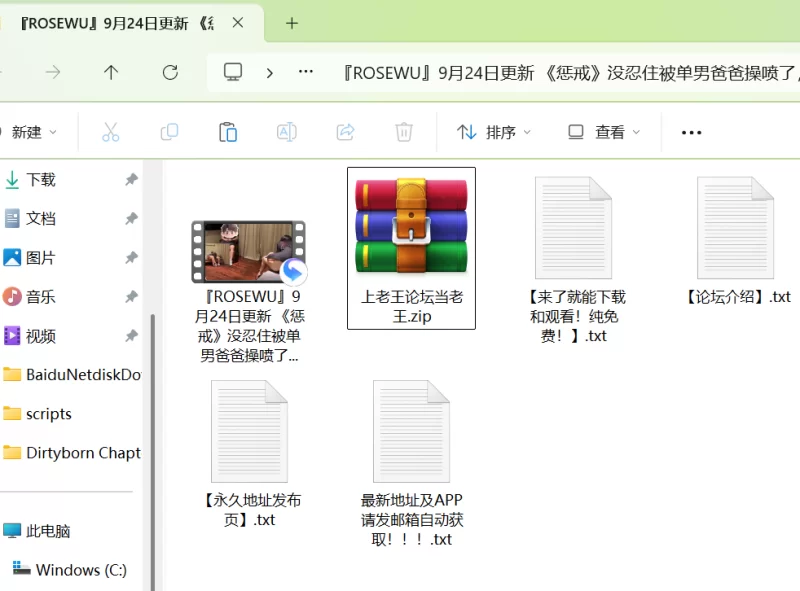
Task: Navigate up one folder level
Action: 111,72
